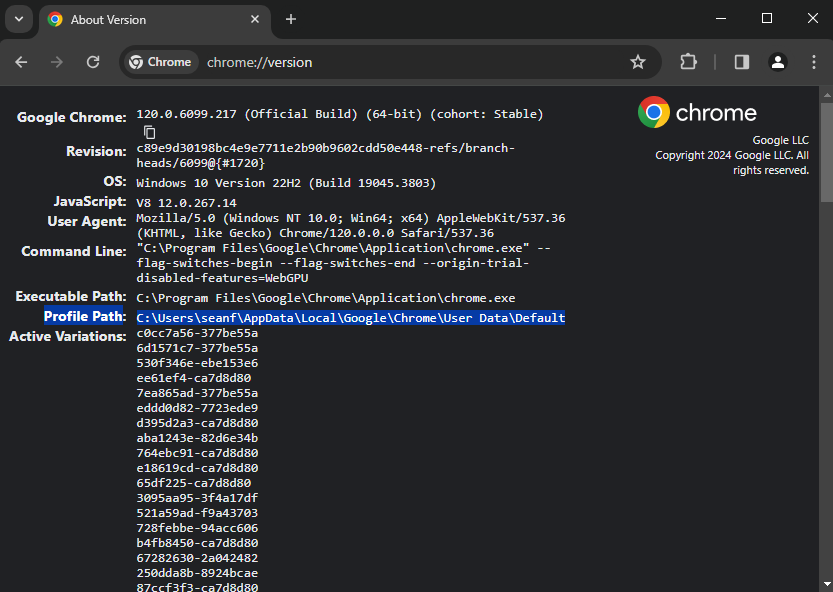Close the Chrome window
The height and width of the screenshot is (592, 833).
(x=812, y=19)
